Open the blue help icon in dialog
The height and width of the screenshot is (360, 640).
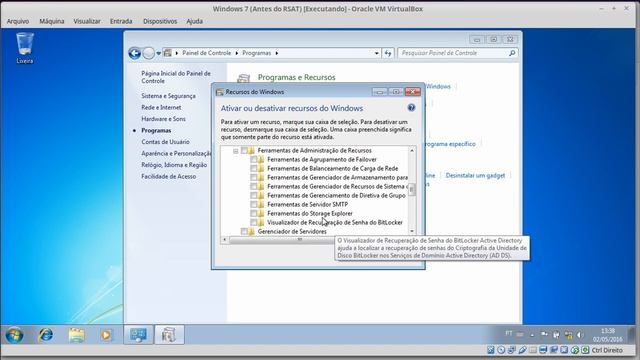coord(411,108)
